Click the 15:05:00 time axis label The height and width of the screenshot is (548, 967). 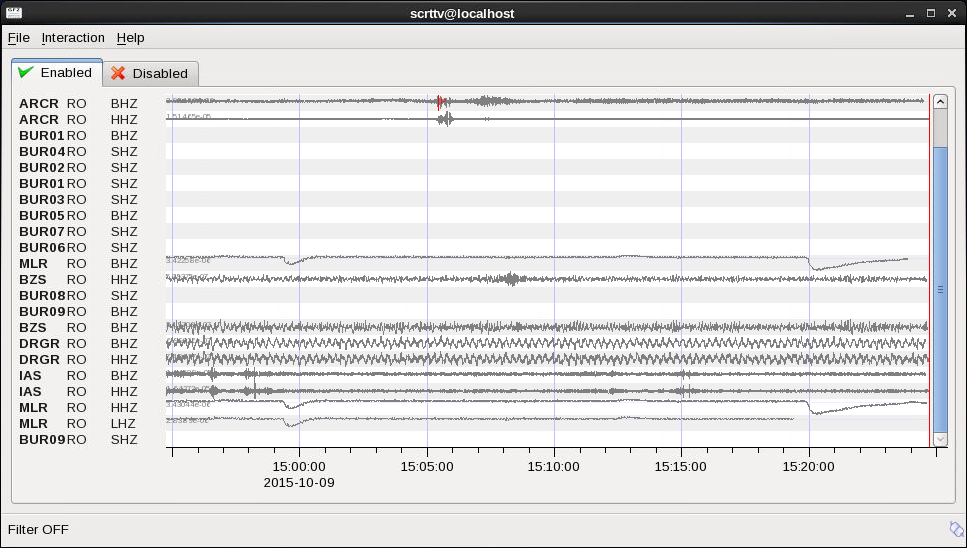coord(427,467)
